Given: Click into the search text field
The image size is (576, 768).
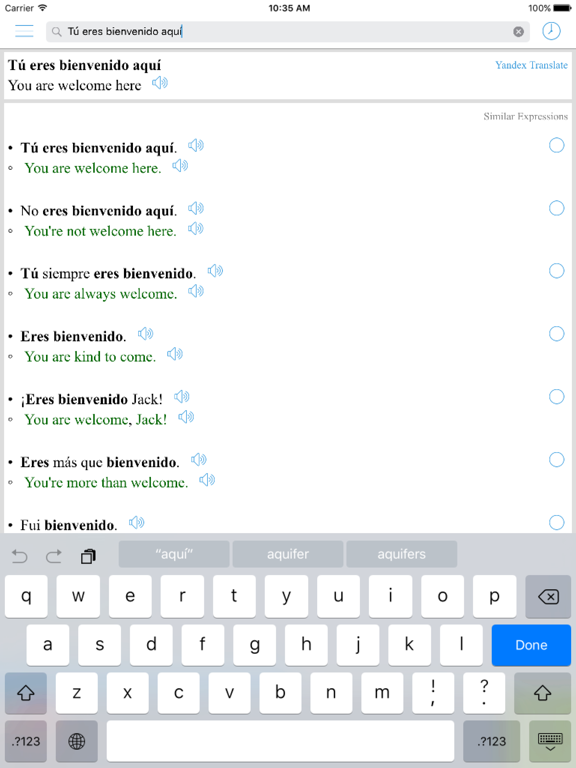Looking at the screenshot, I should point(288,32).
